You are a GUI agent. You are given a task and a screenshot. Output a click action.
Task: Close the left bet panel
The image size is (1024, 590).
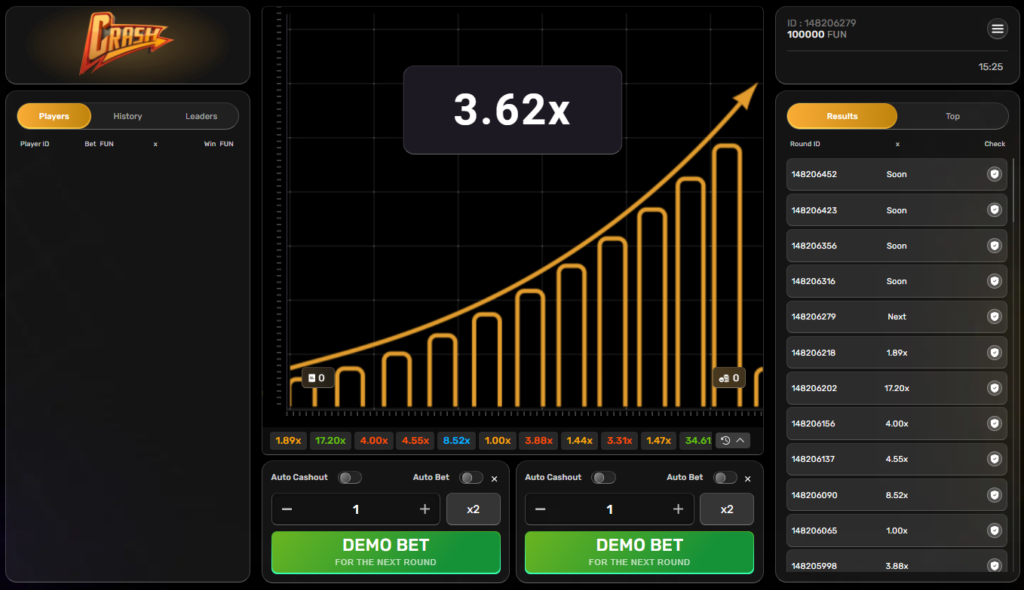[x=494, y=479]
